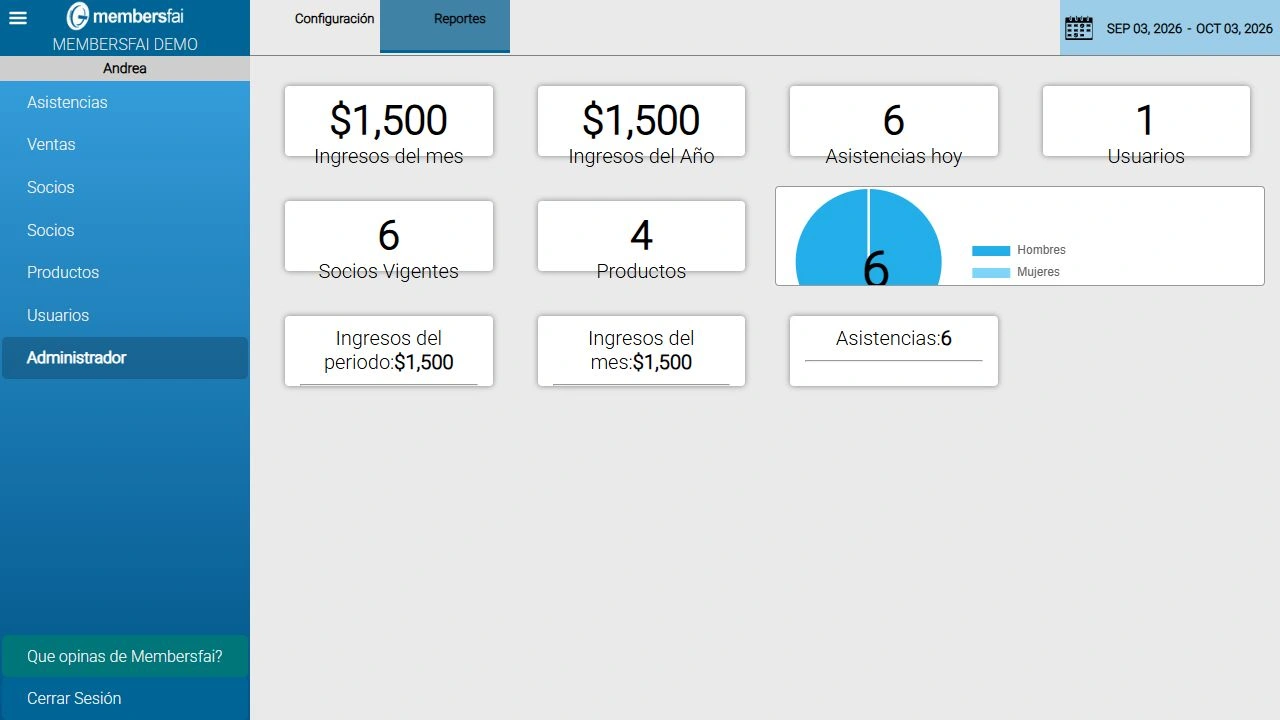This screenshot has height=720, width=1280.
Task: Open Asistencias in the sidebar menu
Action: coord(125,102)
